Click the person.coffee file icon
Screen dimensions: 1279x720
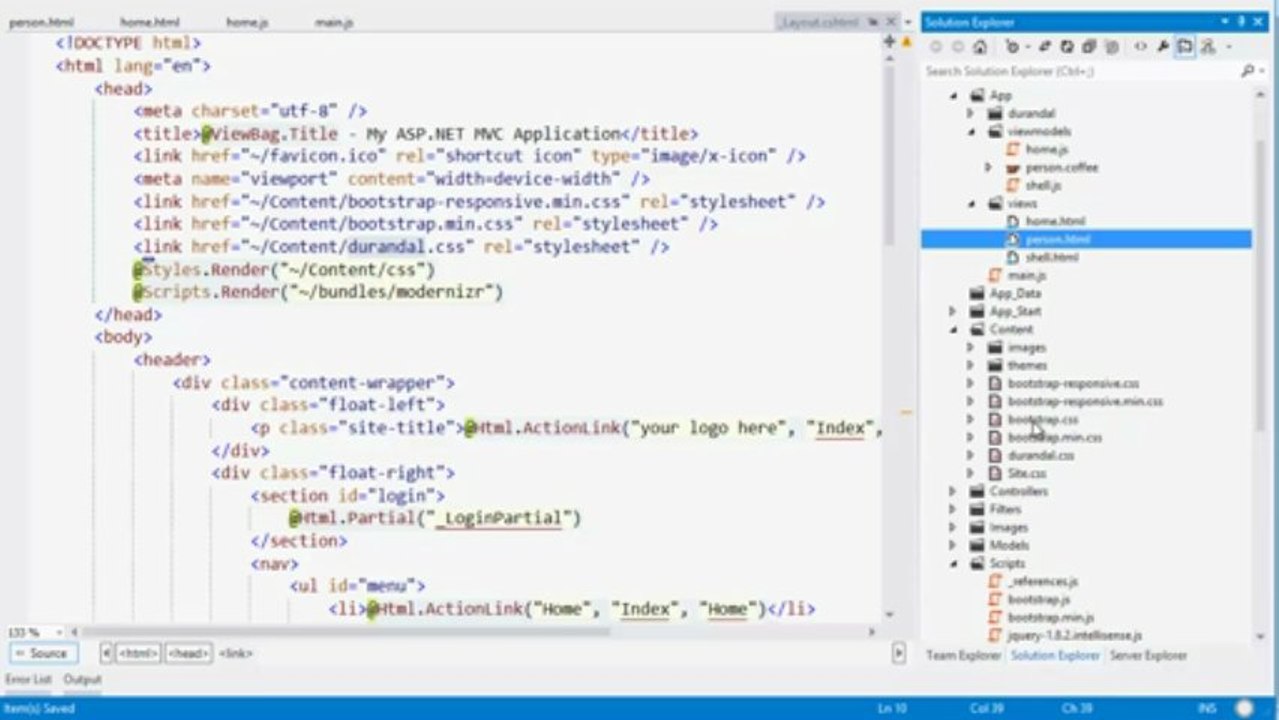(x=1013, y=168)
